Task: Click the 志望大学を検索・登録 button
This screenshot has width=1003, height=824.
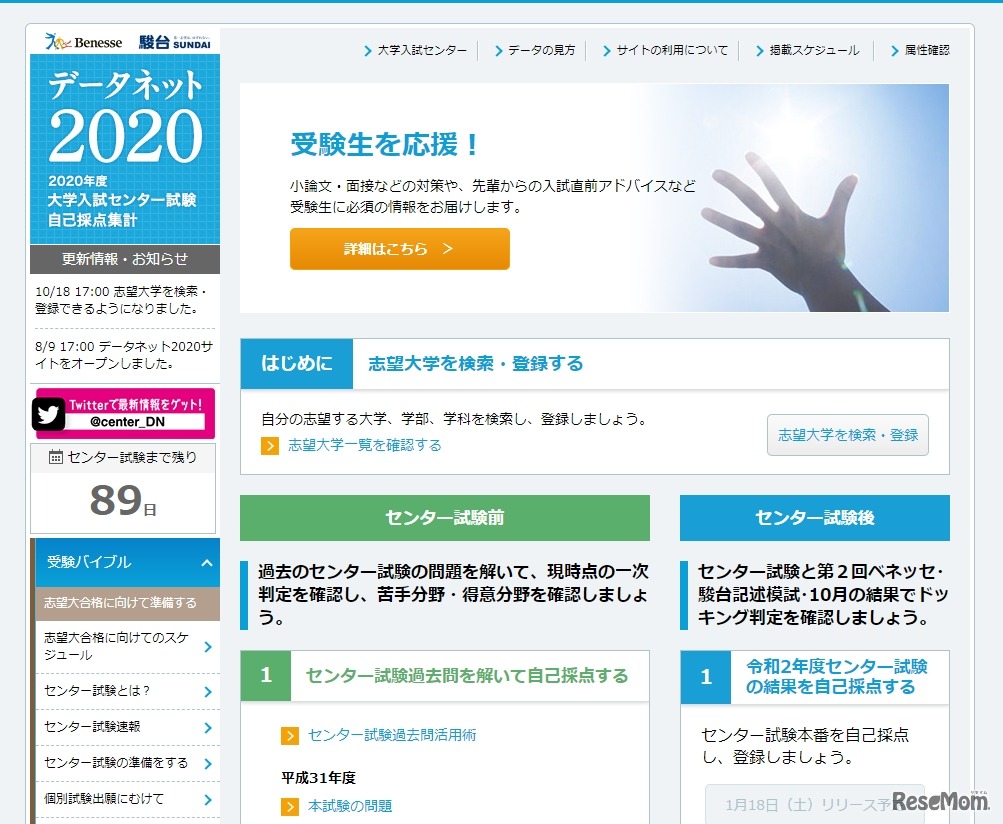Action: (847, 435)
